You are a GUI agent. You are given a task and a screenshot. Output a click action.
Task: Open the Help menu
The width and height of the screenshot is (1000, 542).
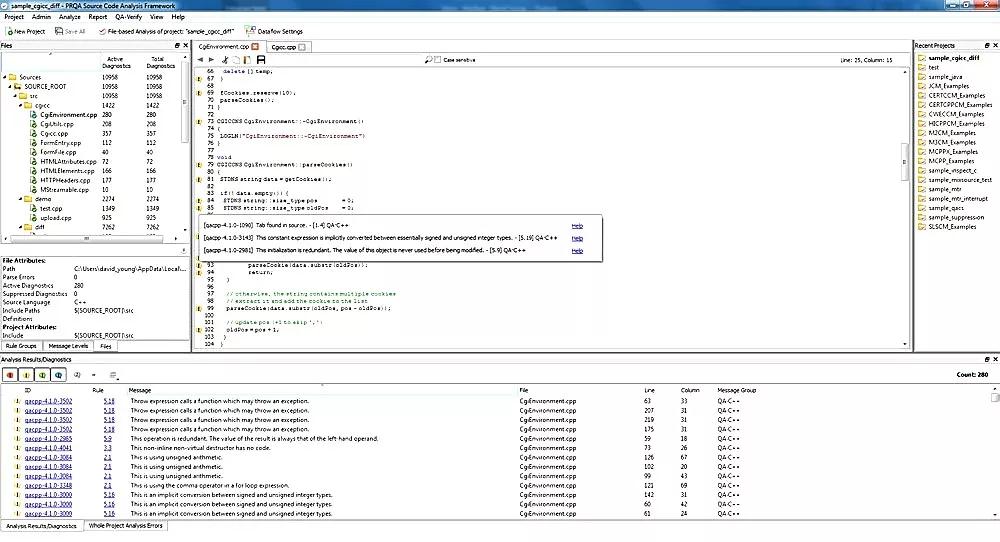(x=178, y=17)
